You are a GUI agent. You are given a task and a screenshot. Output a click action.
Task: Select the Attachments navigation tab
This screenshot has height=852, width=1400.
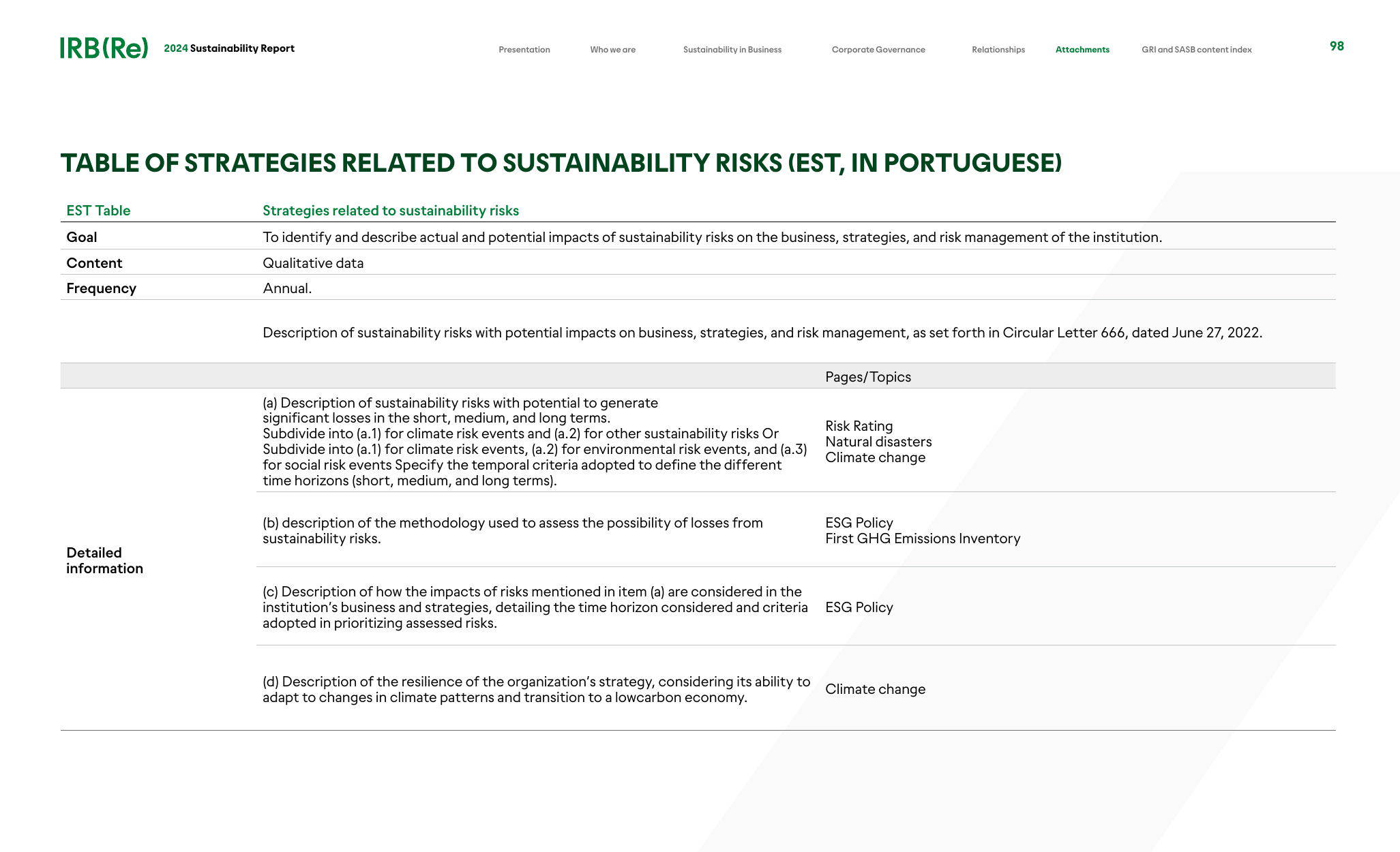[1082, 50]
